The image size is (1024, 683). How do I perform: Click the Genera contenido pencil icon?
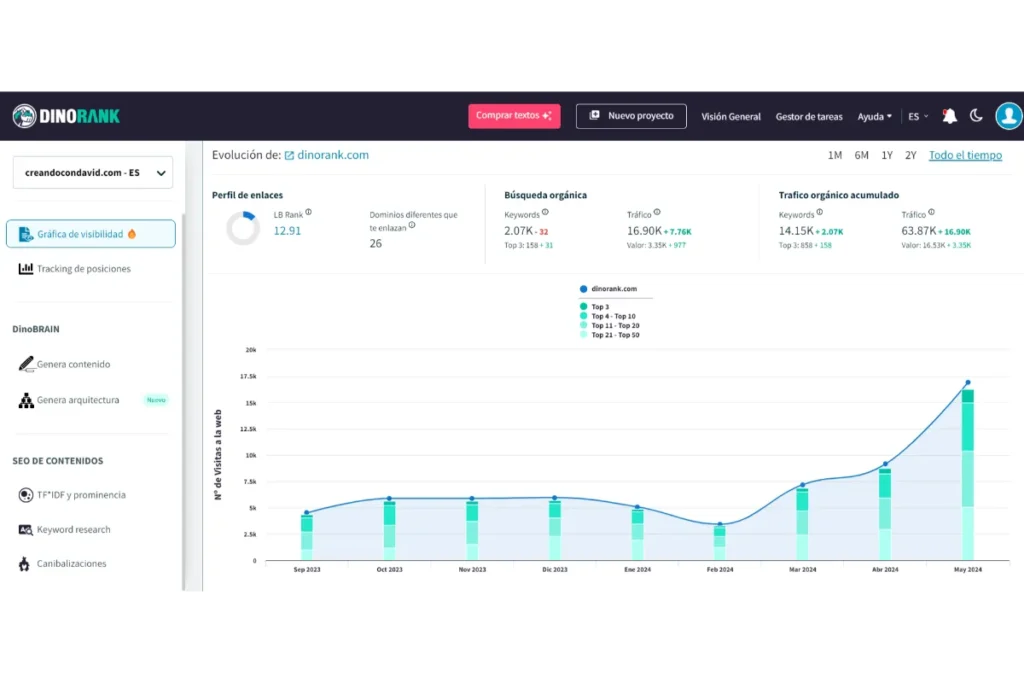pos(26,364)
